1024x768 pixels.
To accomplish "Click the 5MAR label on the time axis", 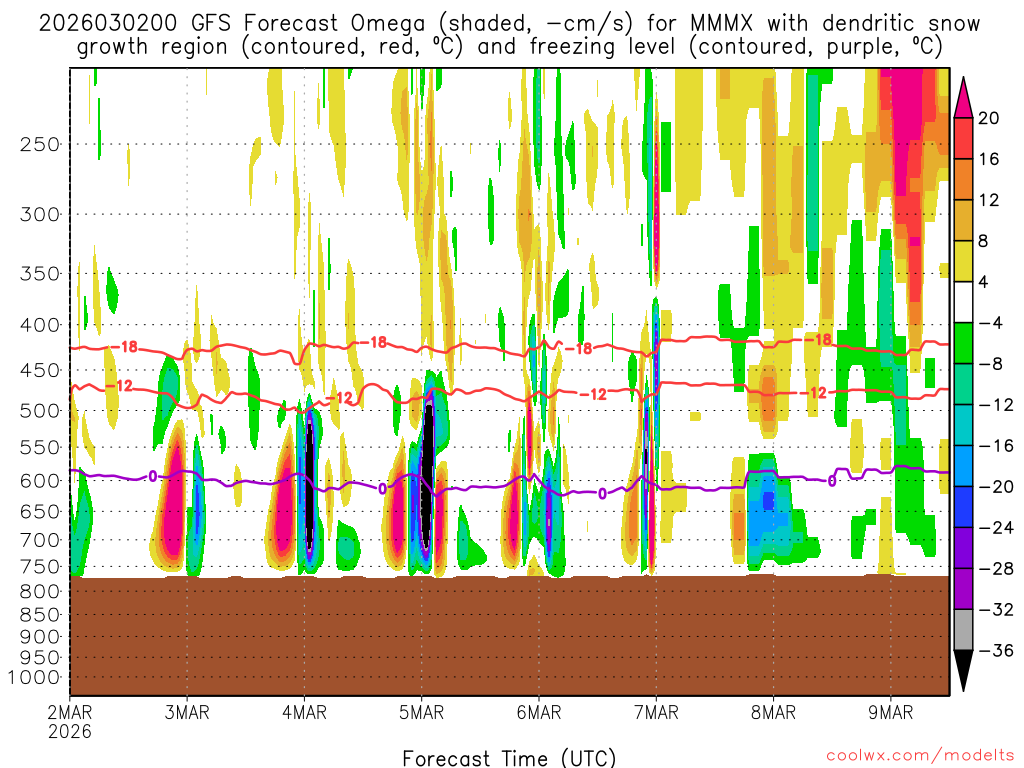I will tap(421, 713).
